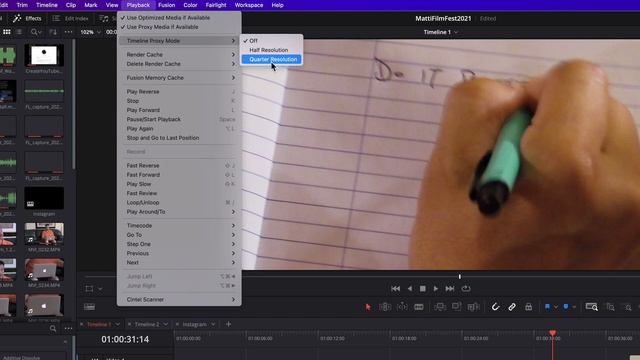Switch to the Timeline 2 tab

point(147,324)
